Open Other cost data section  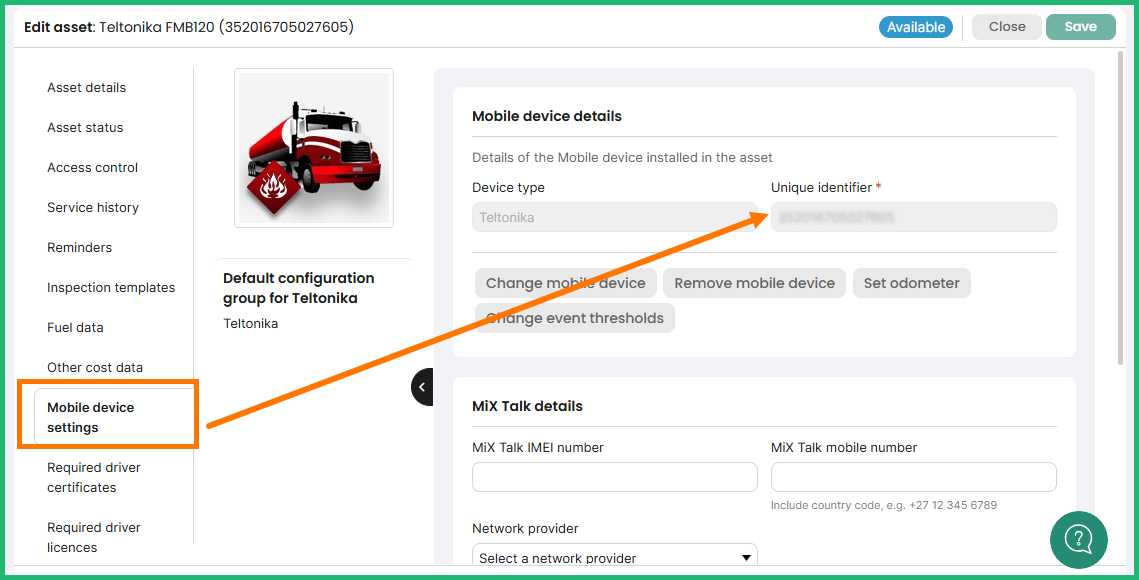pos(95,368)
